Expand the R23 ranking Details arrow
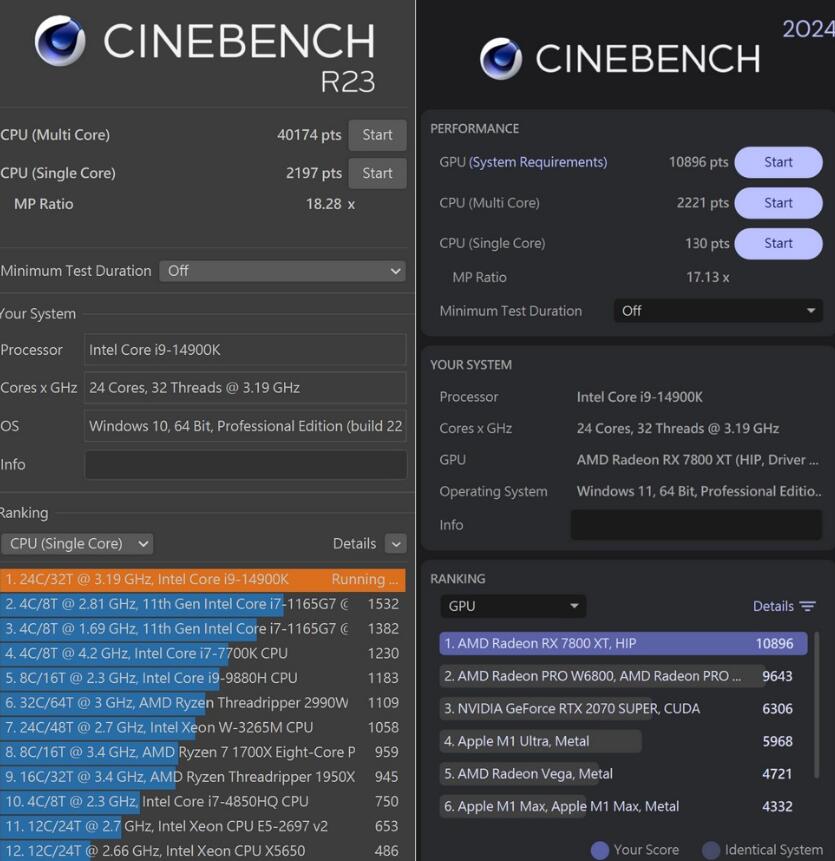The height and width of the screenshot is (861, 835). pos(396,544)
